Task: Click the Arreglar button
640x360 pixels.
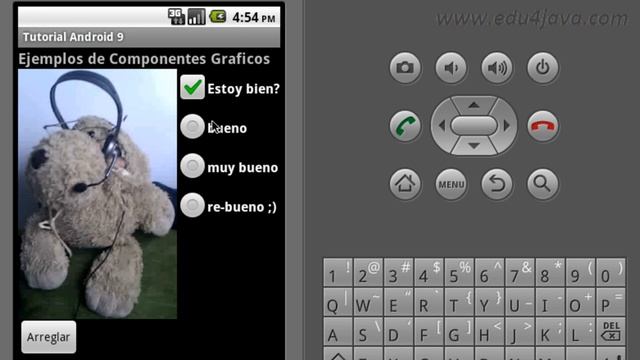Action: (49, 337)
